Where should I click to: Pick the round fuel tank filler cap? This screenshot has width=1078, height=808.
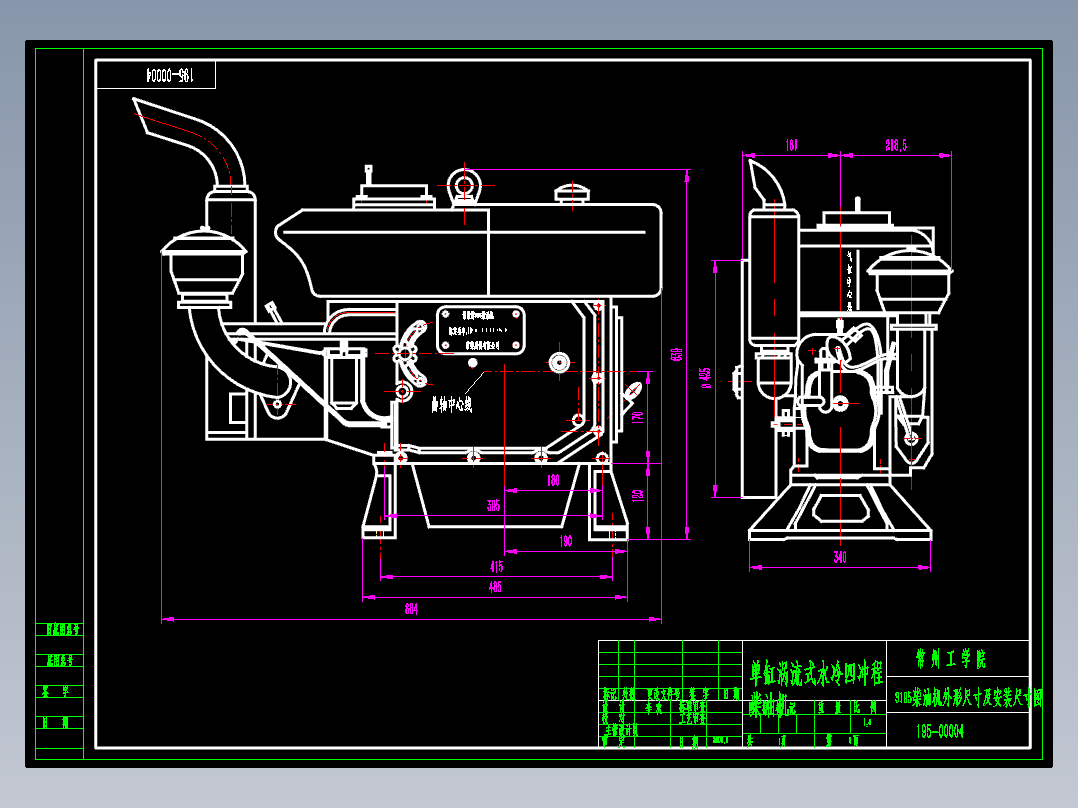click(x=572, y=193)
